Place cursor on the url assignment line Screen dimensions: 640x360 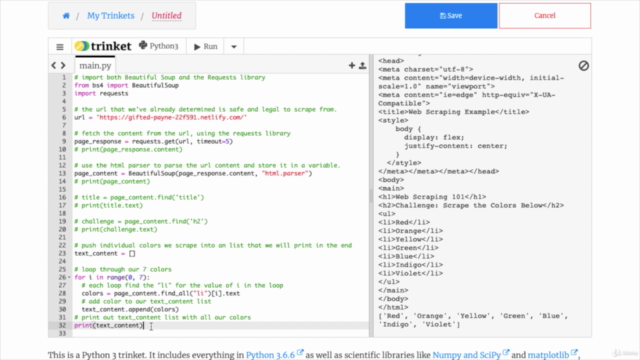(x=160, y=117)
